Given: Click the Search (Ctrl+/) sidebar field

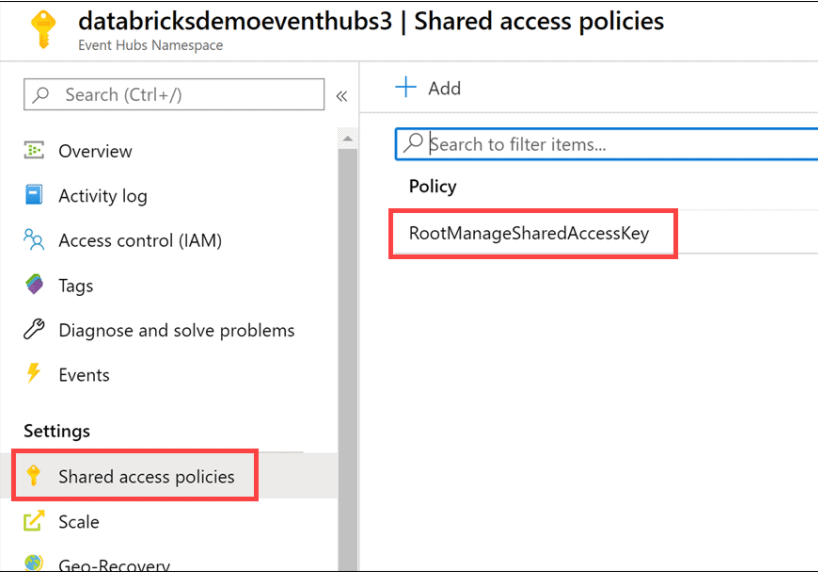Looking at the screenshot, I should [x=174, y=95].
